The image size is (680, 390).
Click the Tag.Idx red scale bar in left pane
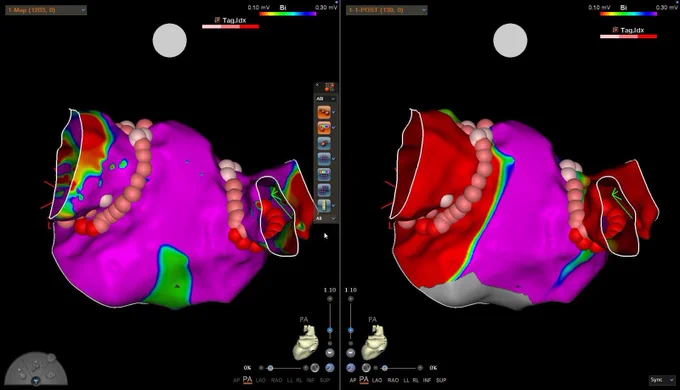tap(230, 27)
